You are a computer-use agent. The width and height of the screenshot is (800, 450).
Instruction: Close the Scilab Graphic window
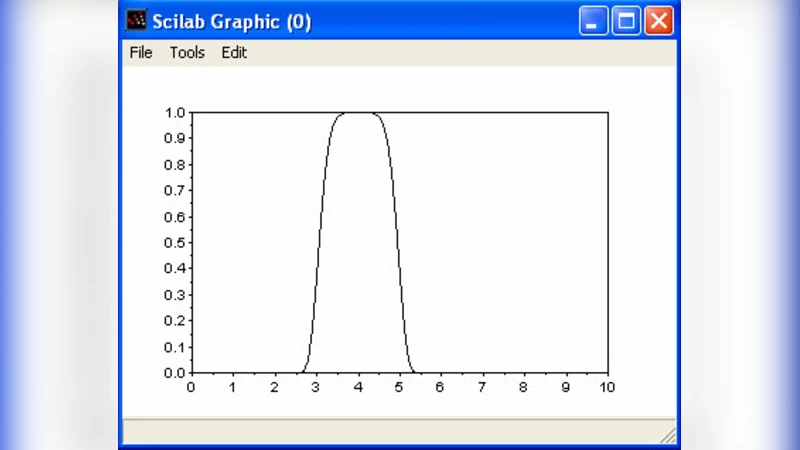658,21
